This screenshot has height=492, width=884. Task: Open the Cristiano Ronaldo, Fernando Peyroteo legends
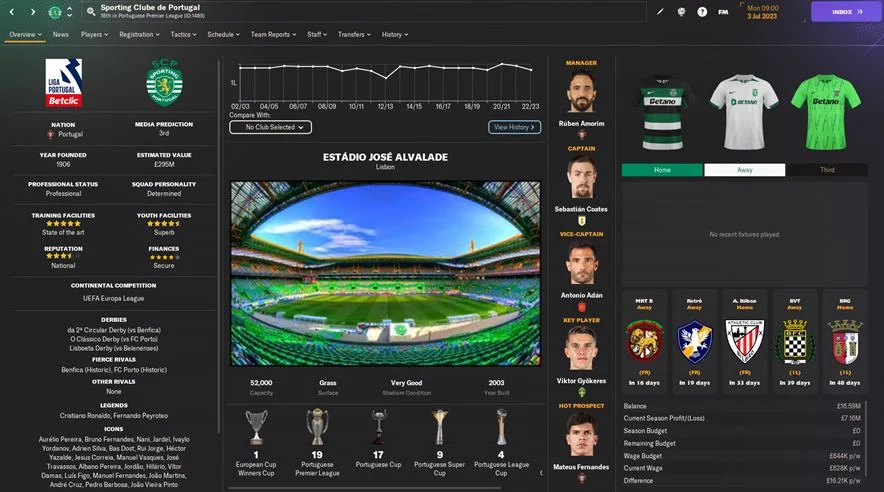point(114,416)
